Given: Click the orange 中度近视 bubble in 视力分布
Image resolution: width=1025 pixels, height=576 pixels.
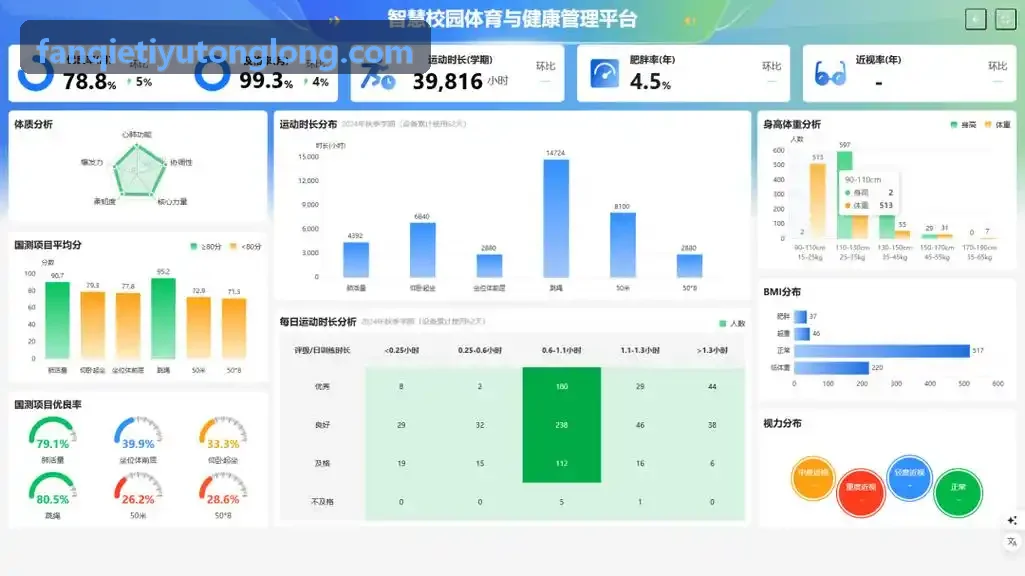Looking at the screenshot, I should coord(813,478).
